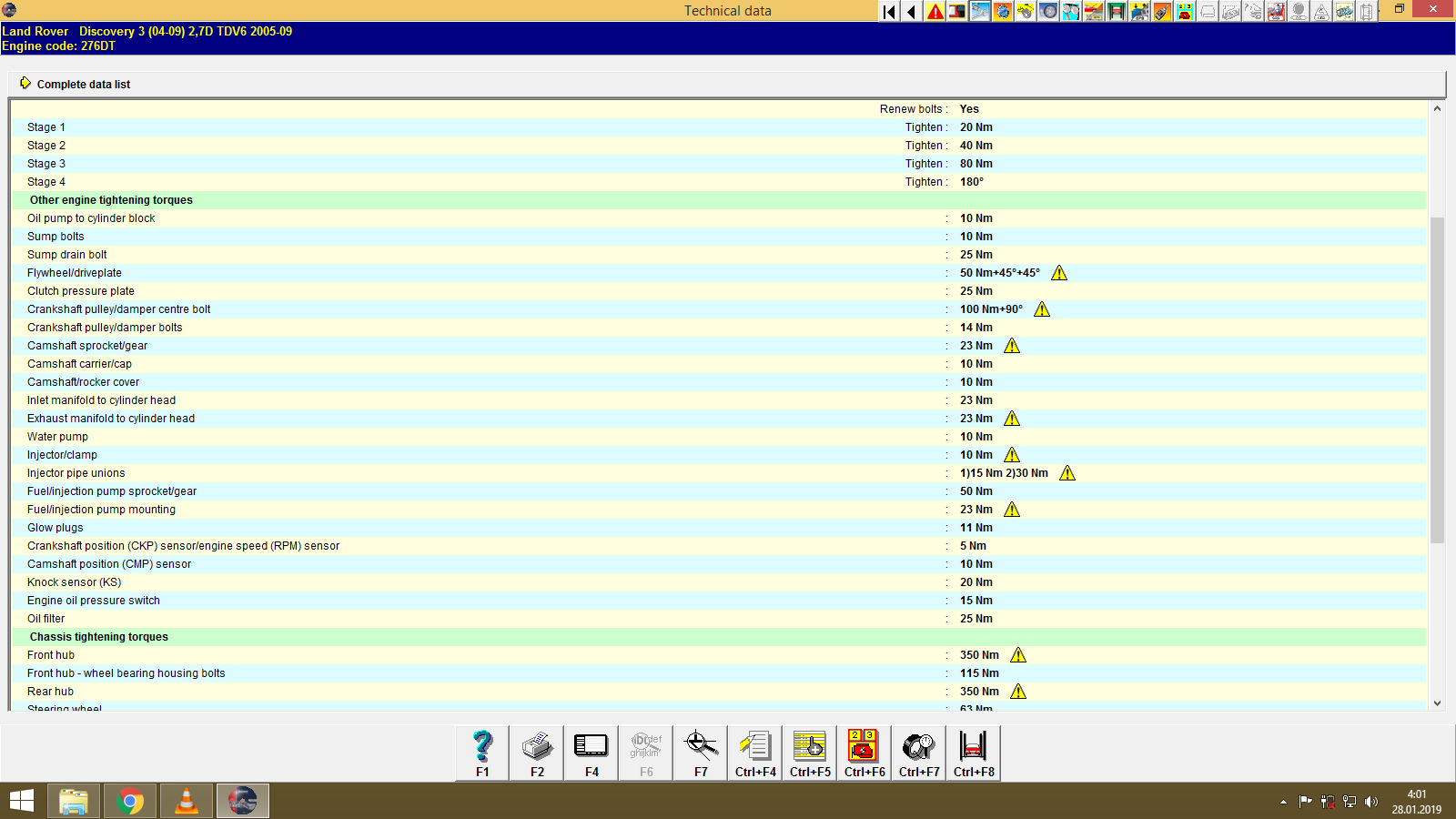Click the warning icon beside Flywheel/driveplate torque
1456x819 pixels.
1059,273
